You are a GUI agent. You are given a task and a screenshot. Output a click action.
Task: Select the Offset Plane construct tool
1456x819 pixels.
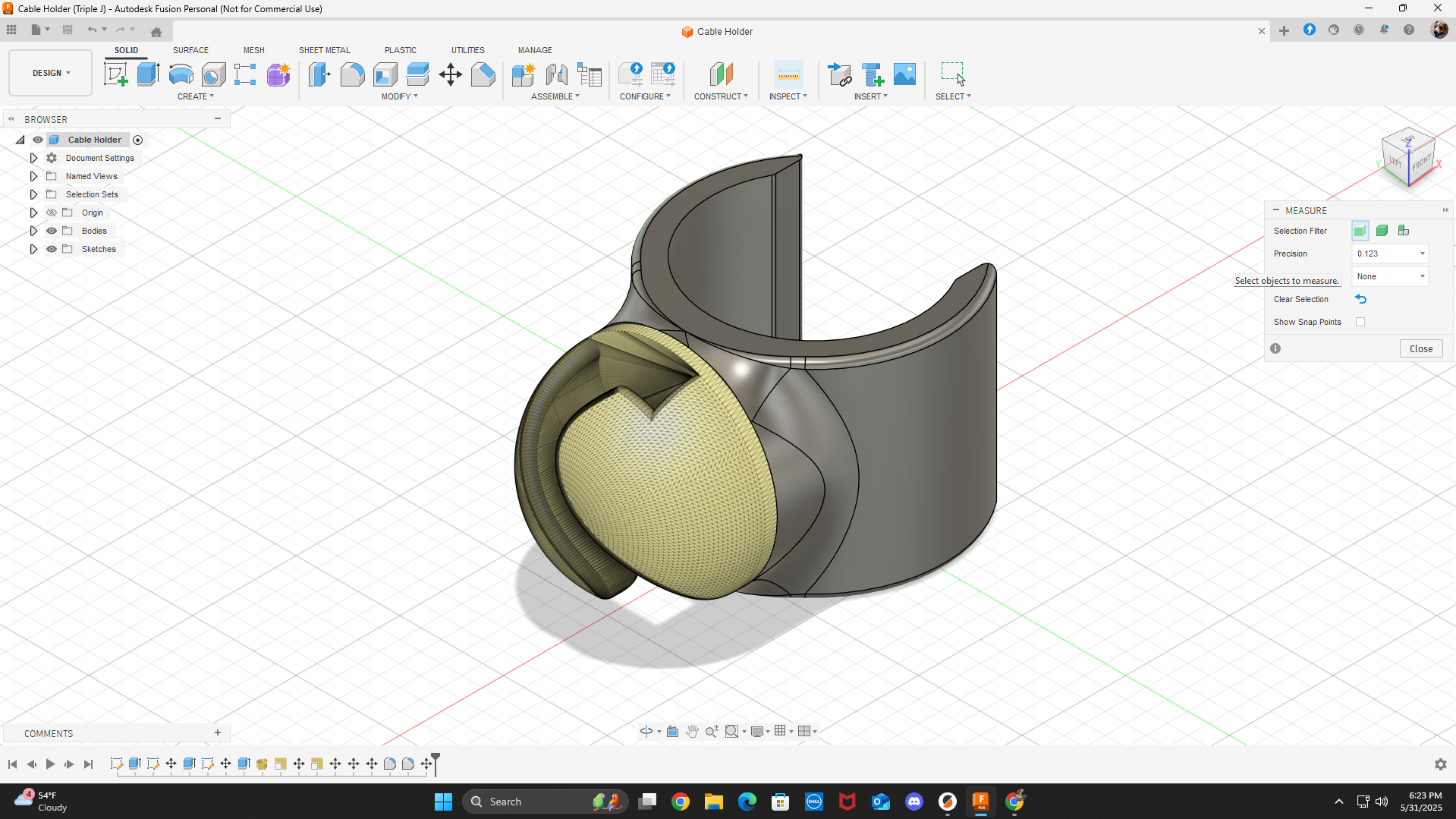point(721,74)
